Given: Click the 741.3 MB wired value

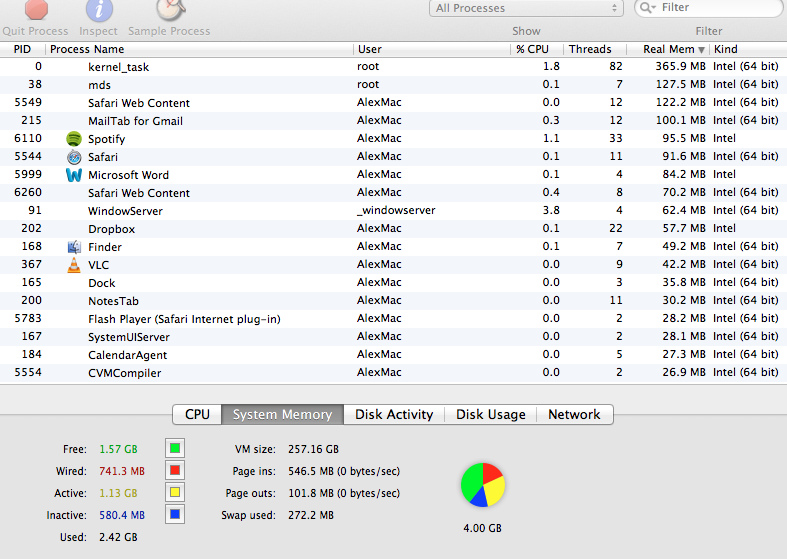Looking at the screenshot, I should pos(122,471).
